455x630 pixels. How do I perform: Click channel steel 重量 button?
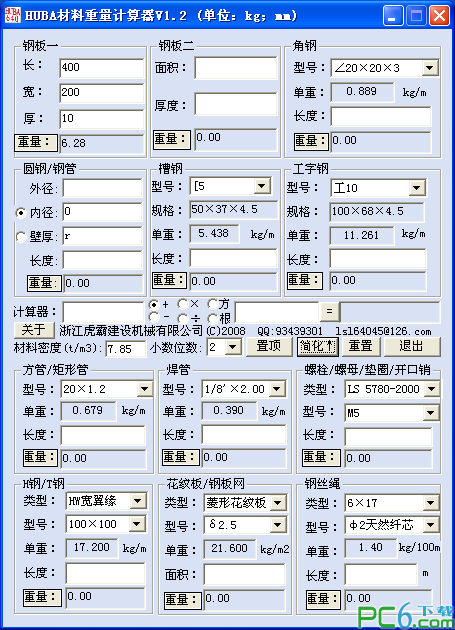(169, 280)
